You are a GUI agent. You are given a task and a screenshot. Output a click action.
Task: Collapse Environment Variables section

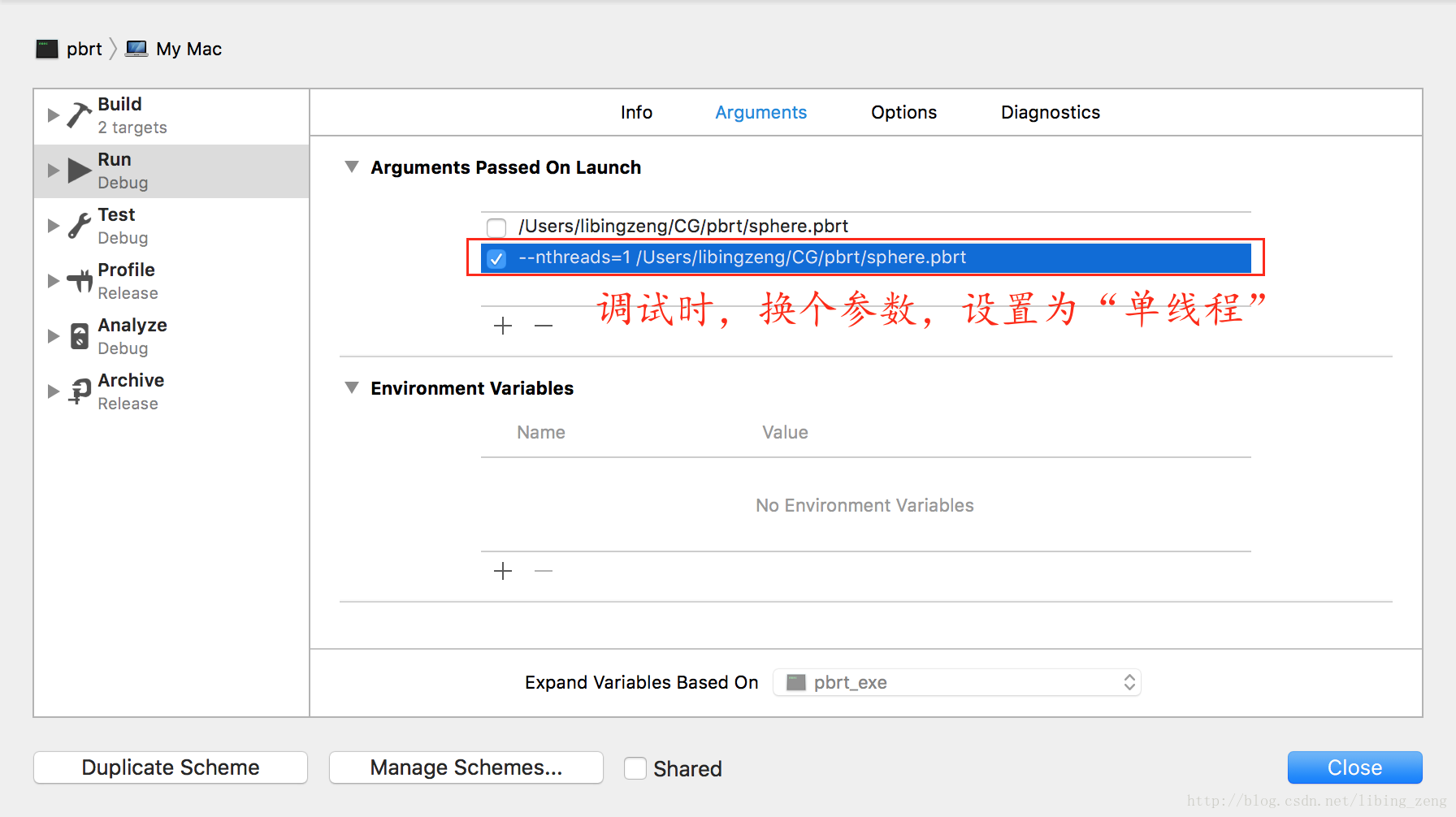pyautogui.click(x=352, y=387)
